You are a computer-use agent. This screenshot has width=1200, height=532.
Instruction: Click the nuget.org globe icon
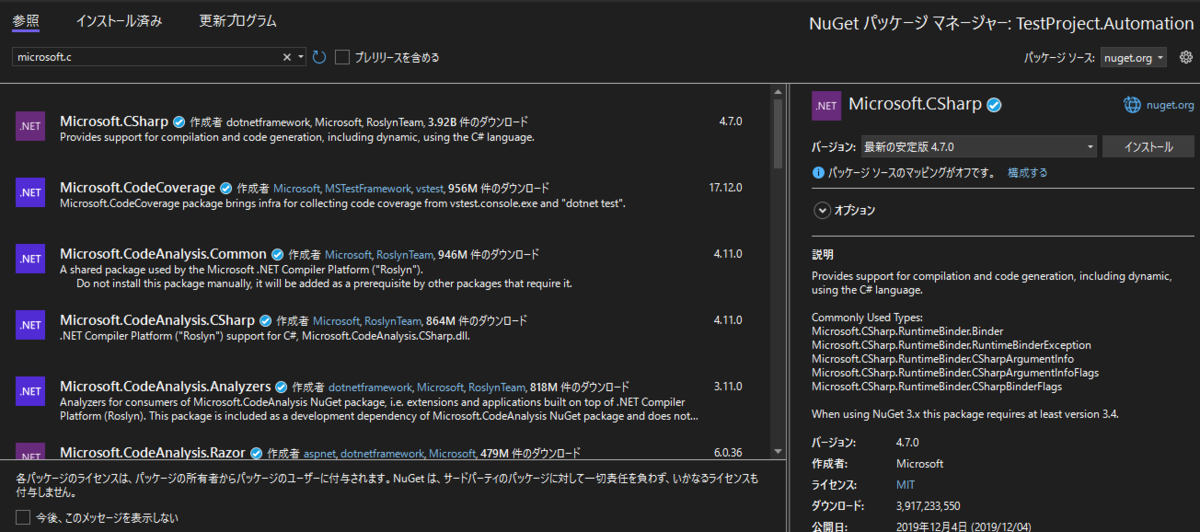click(x=1131, y=104)
